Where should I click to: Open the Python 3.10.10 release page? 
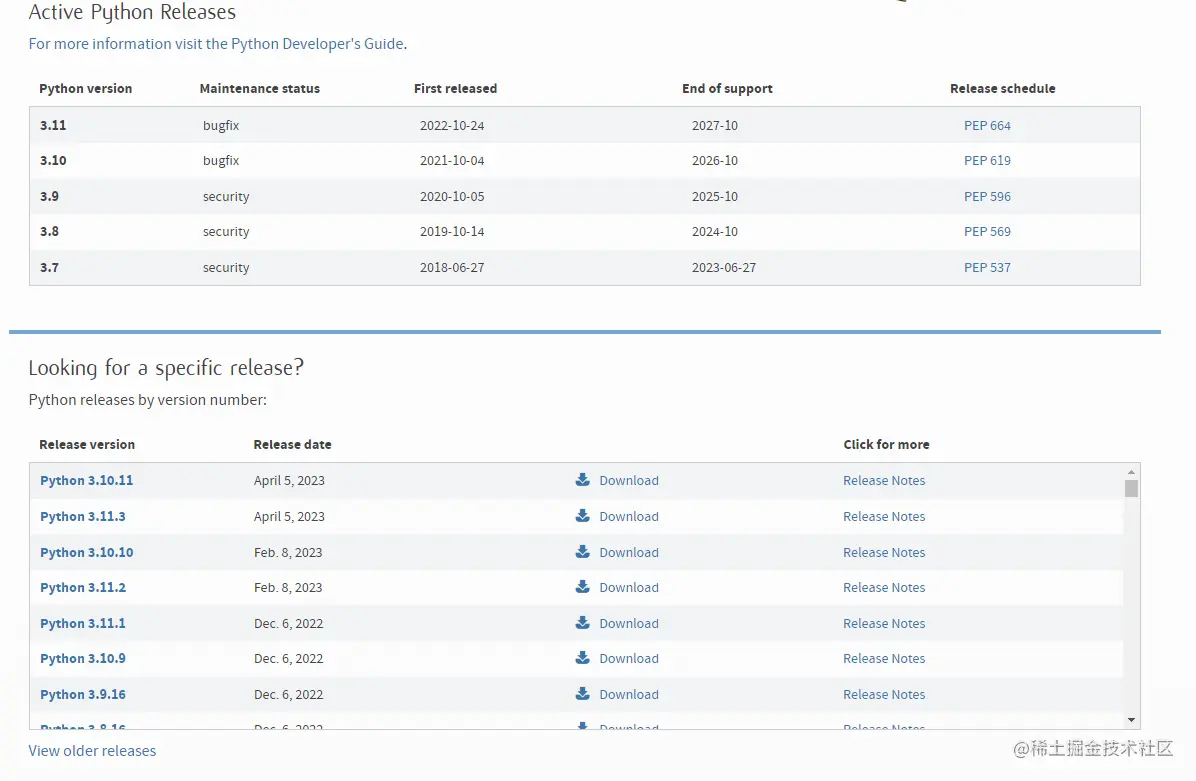(x=86, y=552)
